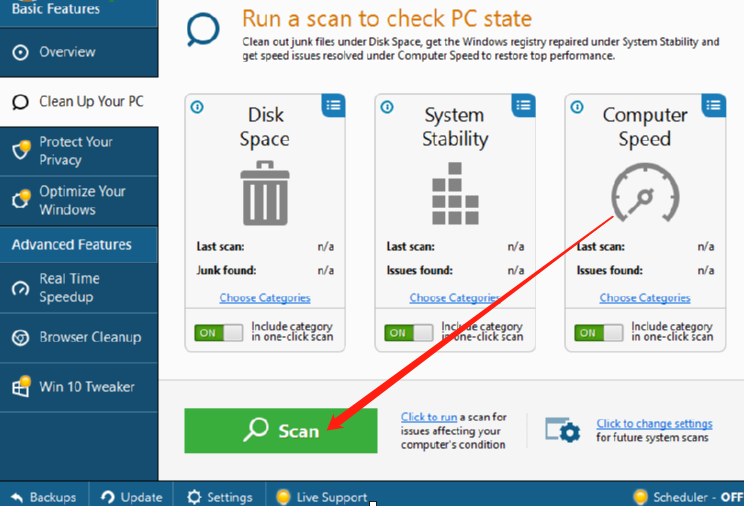Click the 'Junk found:' label in Disk Space

pyautogui.click(x=226, y=271)
